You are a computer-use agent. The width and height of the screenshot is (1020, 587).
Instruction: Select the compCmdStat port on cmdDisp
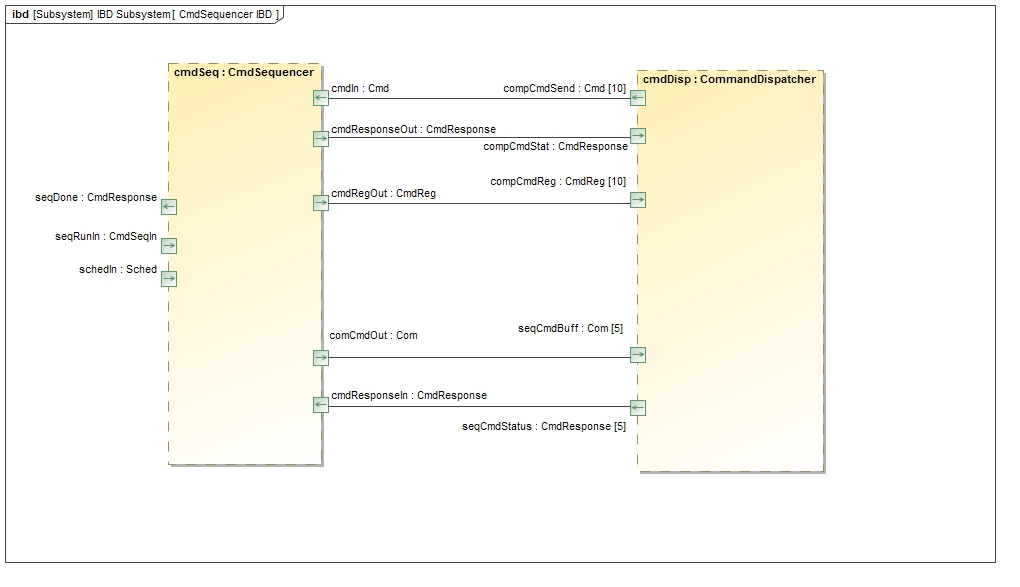pyautogui.click(x=638, y=136)
